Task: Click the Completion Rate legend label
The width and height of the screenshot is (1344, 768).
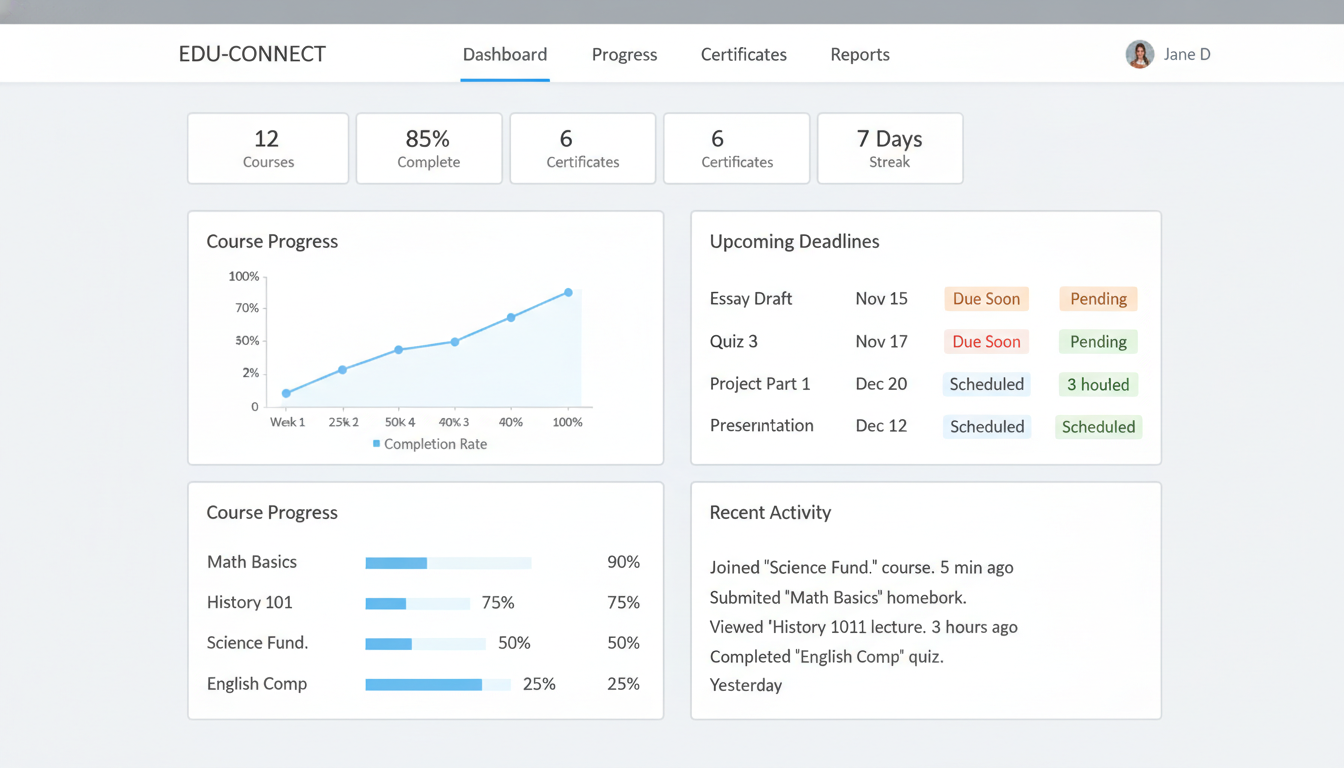Action: (435, 444)
